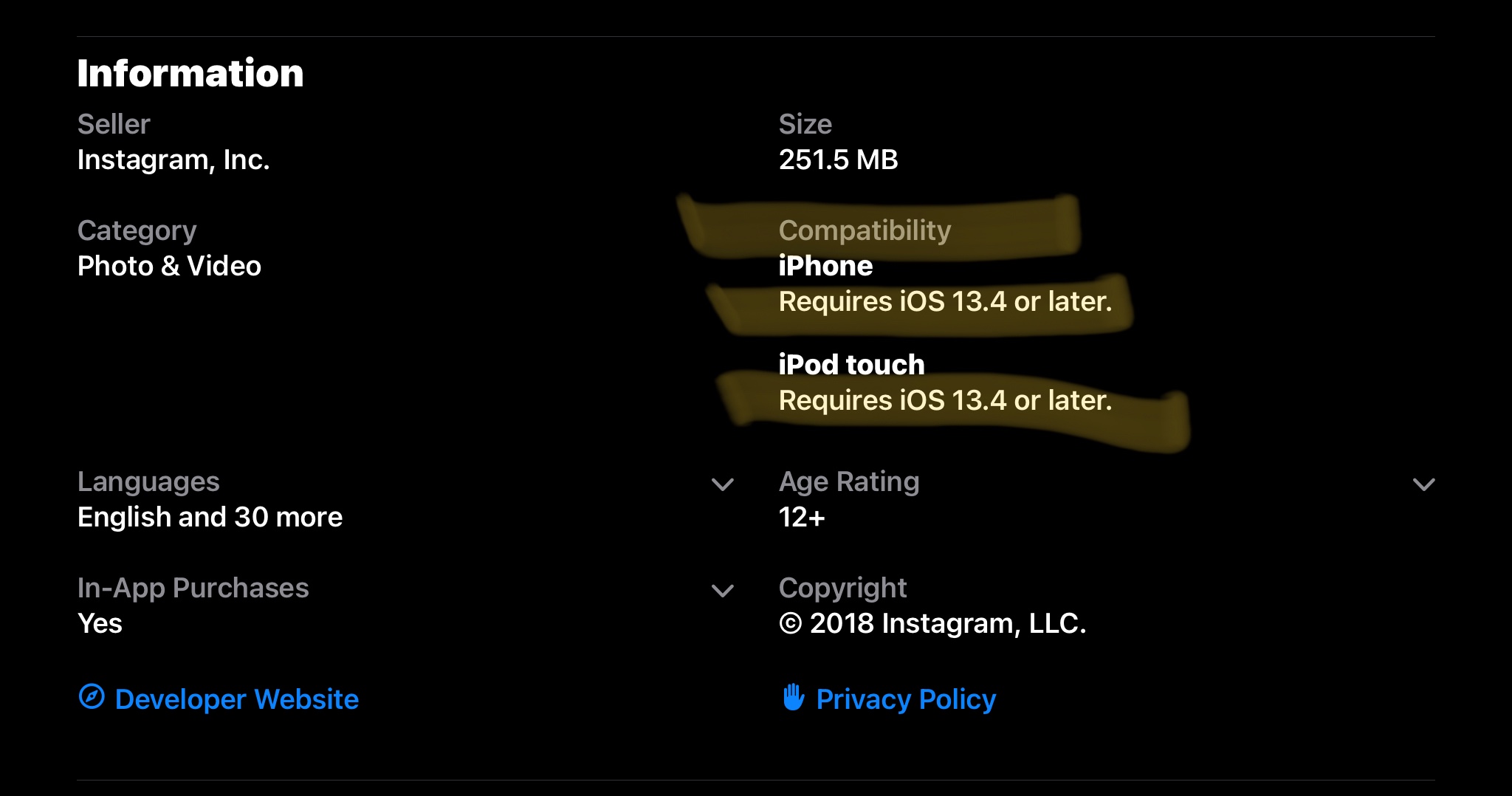The image size is (1512, 796).
Task: Click the In-App Purchases Yes value
Action: 100,624
